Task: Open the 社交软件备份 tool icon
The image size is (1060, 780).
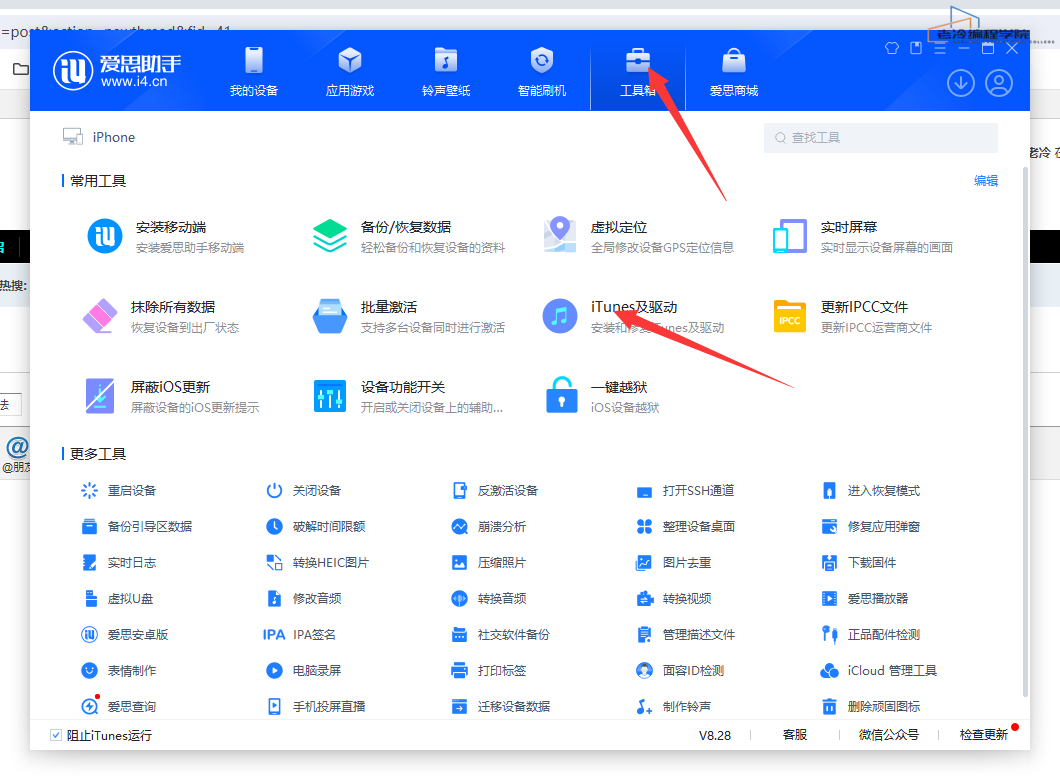Action: click(x=460, y=634)
